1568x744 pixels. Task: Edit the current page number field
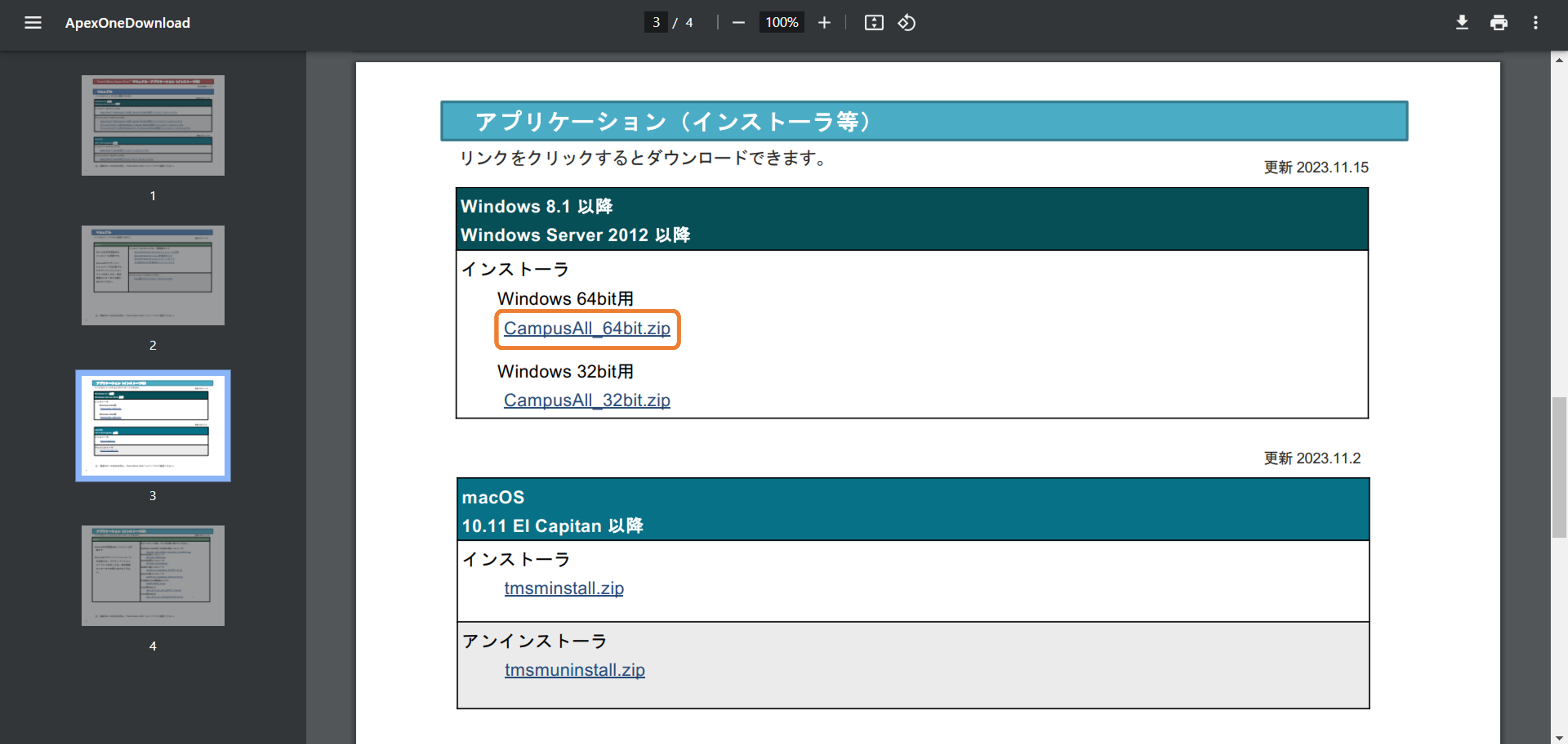point(656,22)
